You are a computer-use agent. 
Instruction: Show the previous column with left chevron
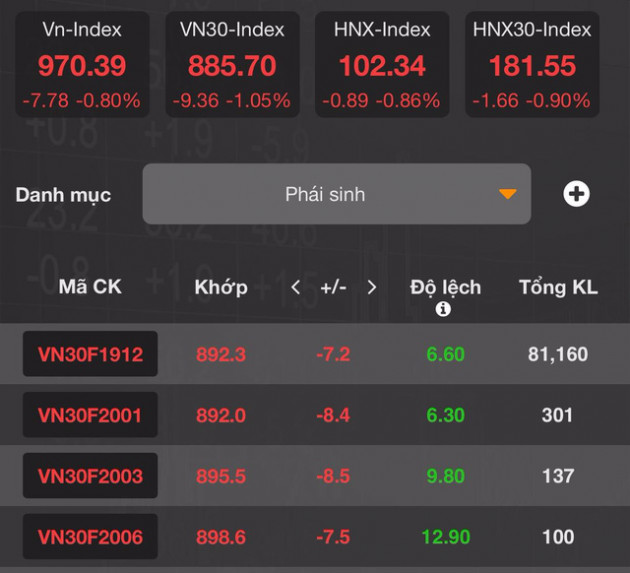296,287
